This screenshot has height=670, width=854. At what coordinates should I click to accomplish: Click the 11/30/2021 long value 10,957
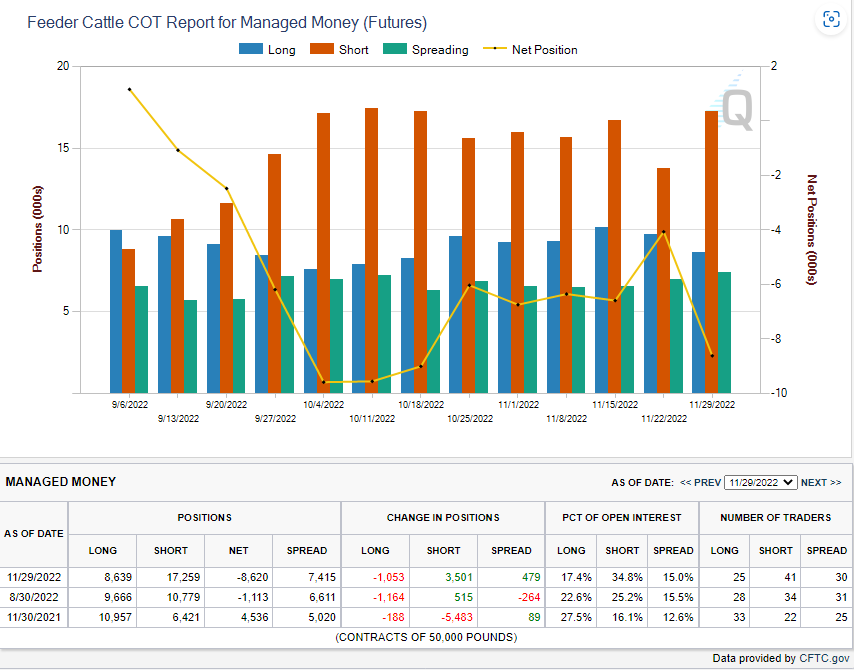click(x=115, y=617)
